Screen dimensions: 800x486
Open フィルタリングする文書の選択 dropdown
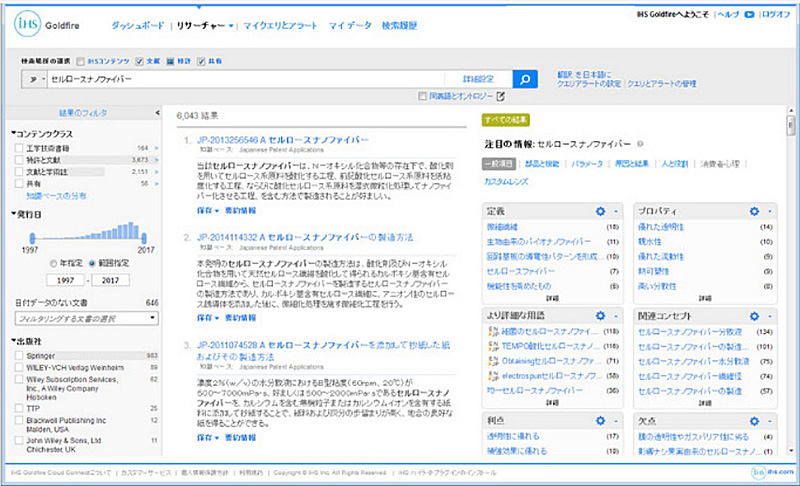tap(87, 319)
